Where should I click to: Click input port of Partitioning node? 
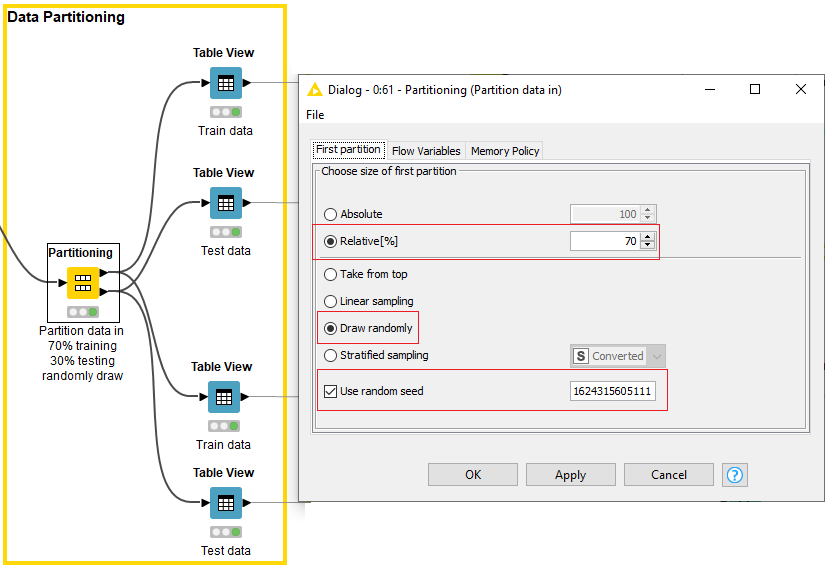click(62, 283)
